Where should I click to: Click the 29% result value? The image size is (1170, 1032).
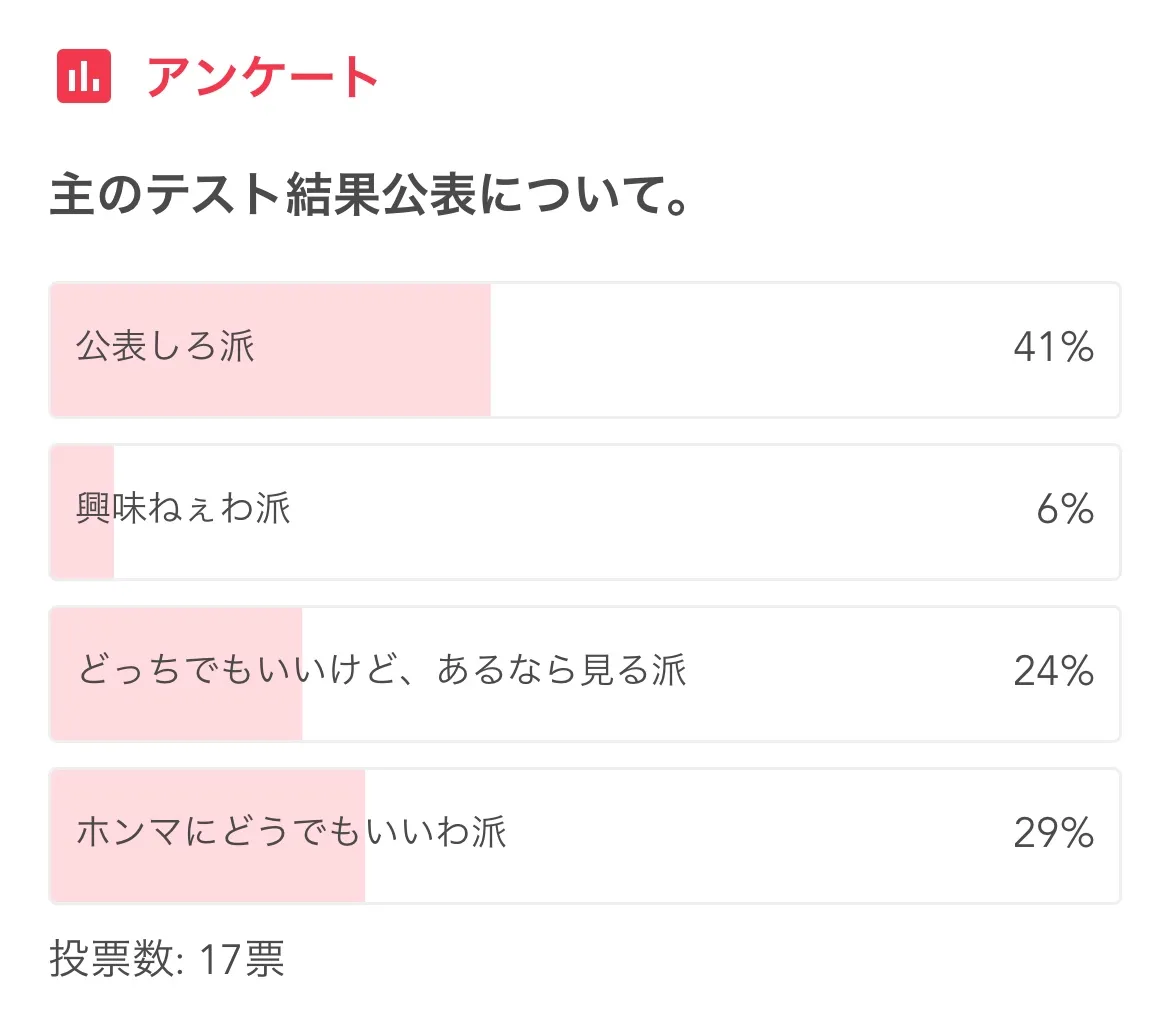(x=1054, y=833)
